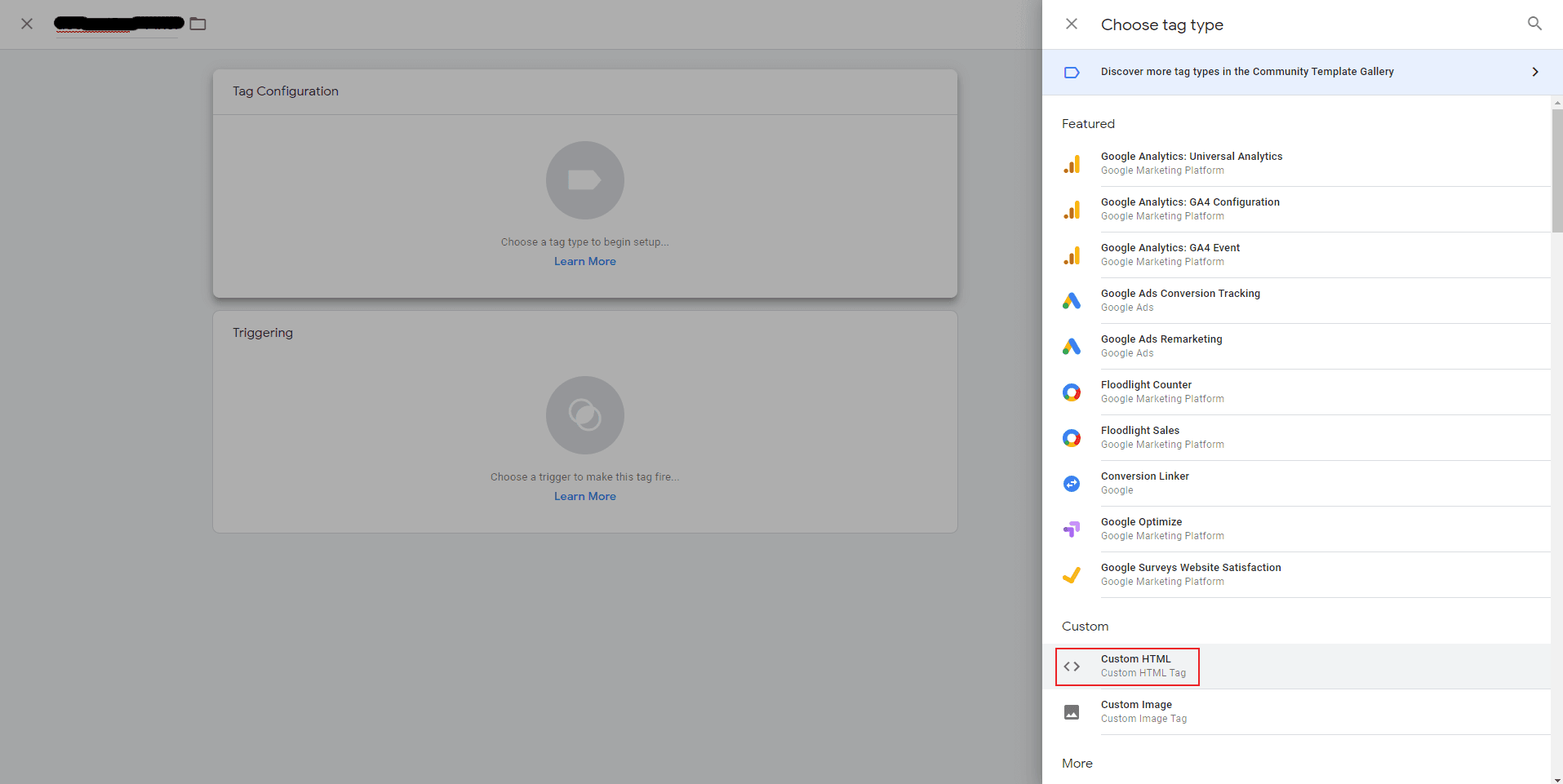
Task: Open Learn More link under Triggering
Action: tap(585, 497)
